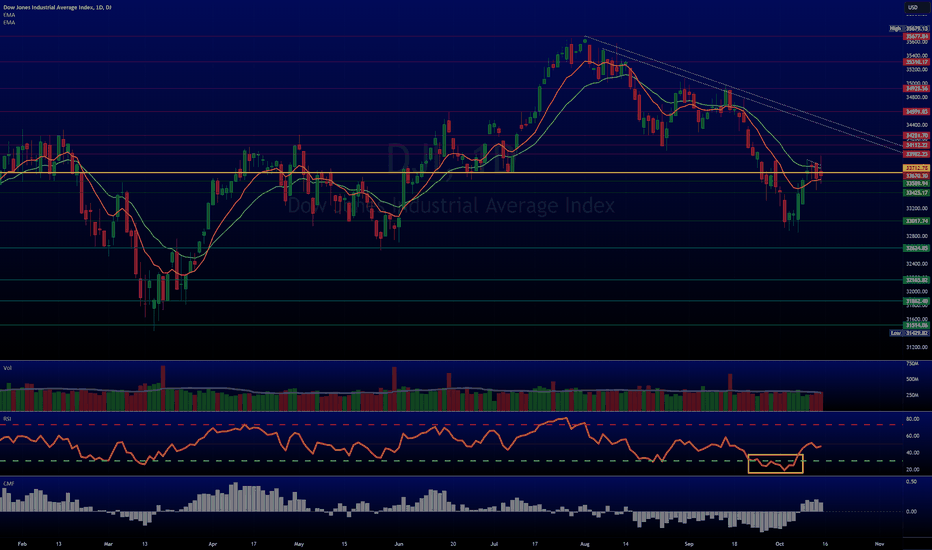Click the 0.00 CMF scale value
This screenshot has height=550, width=932.
(911, 511)
